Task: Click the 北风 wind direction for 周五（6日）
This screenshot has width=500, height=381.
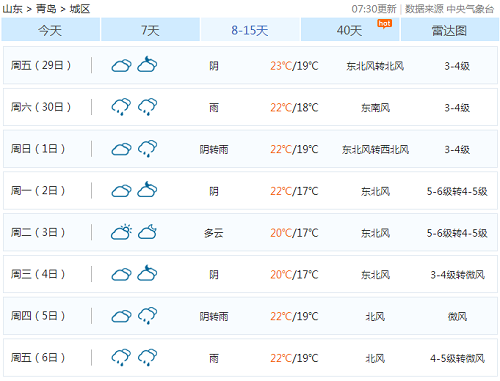Action: [x=375, y=358]
